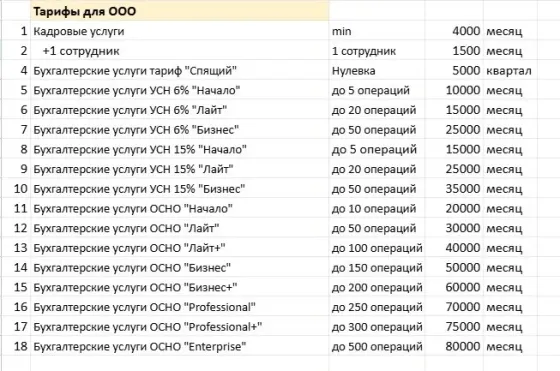The image size is (560, 371).
Task: Click the tariff "Спящий" service cell
Action: (180, 70)
